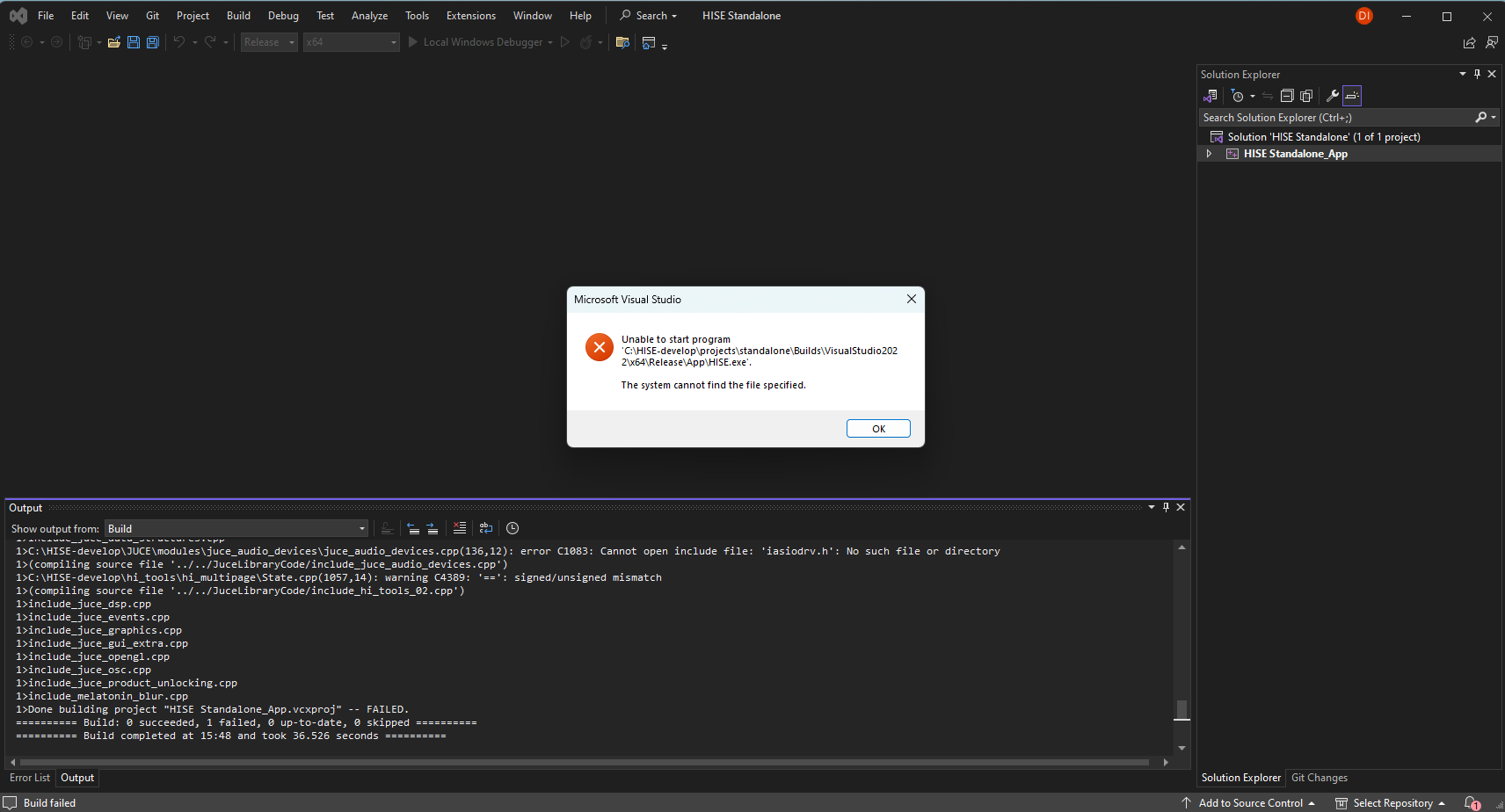Click the Redo arrow icon

click(210, 42)
